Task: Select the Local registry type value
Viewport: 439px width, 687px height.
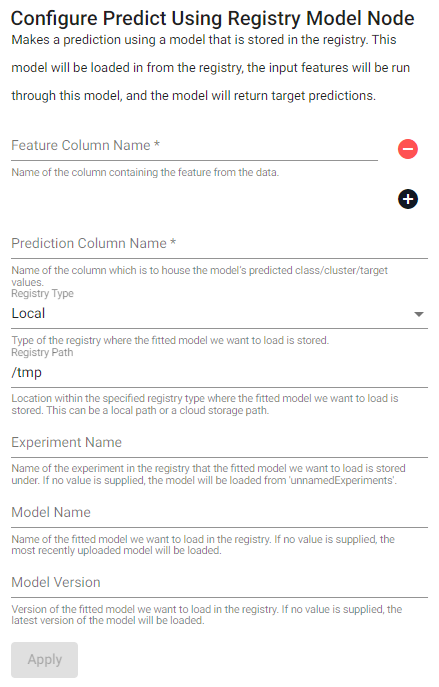Action: click(x=28, y=314)
